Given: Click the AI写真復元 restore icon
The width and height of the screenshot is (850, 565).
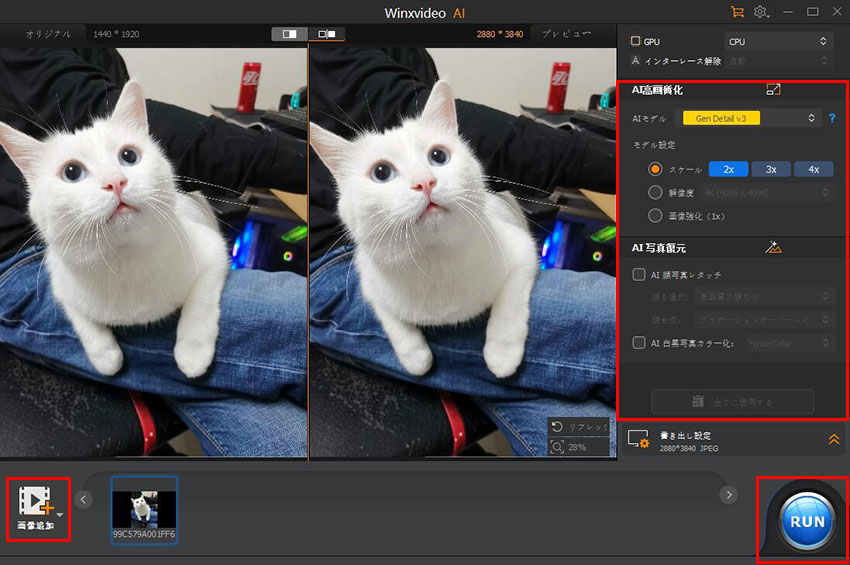Looking at the screenshot, I should [x=773, y=248].
